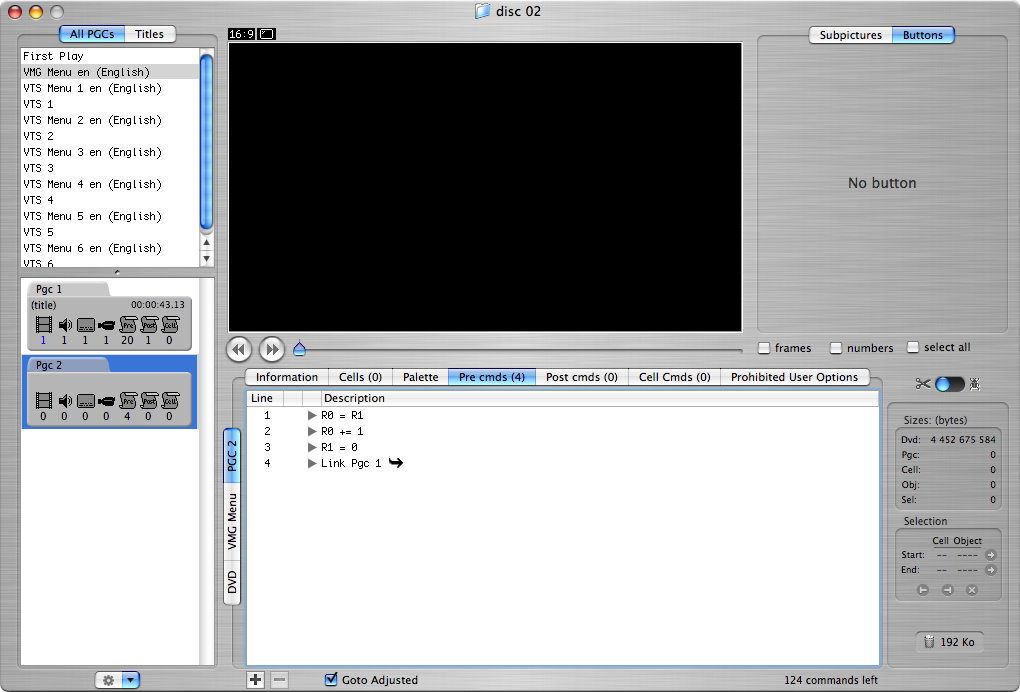Open the Prohibited User Options tab
This screenshot has width=1020, height=692.
tap(794, 377)
